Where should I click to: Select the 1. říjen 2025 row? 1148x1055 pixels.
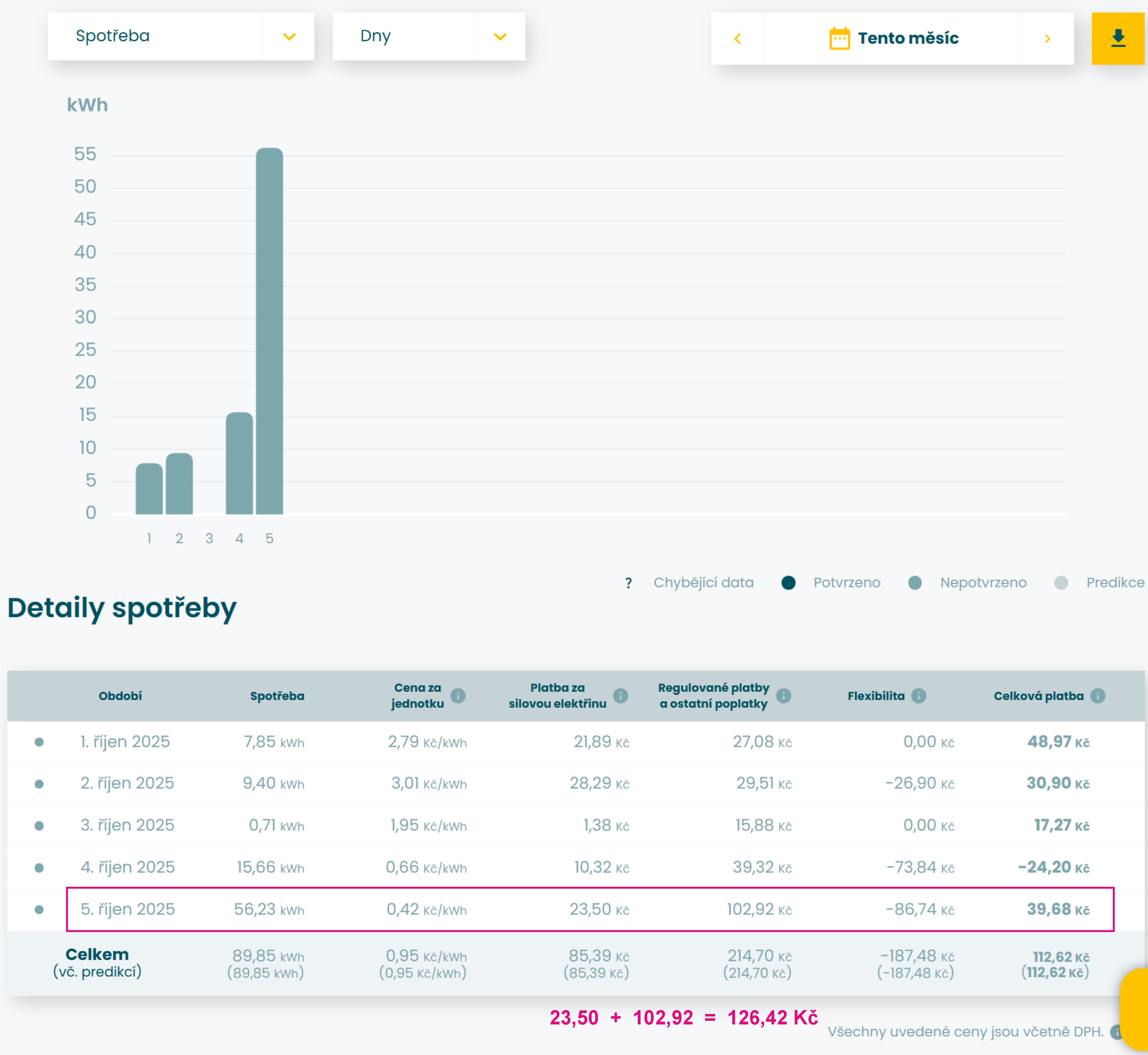click(x=125, y=742)
